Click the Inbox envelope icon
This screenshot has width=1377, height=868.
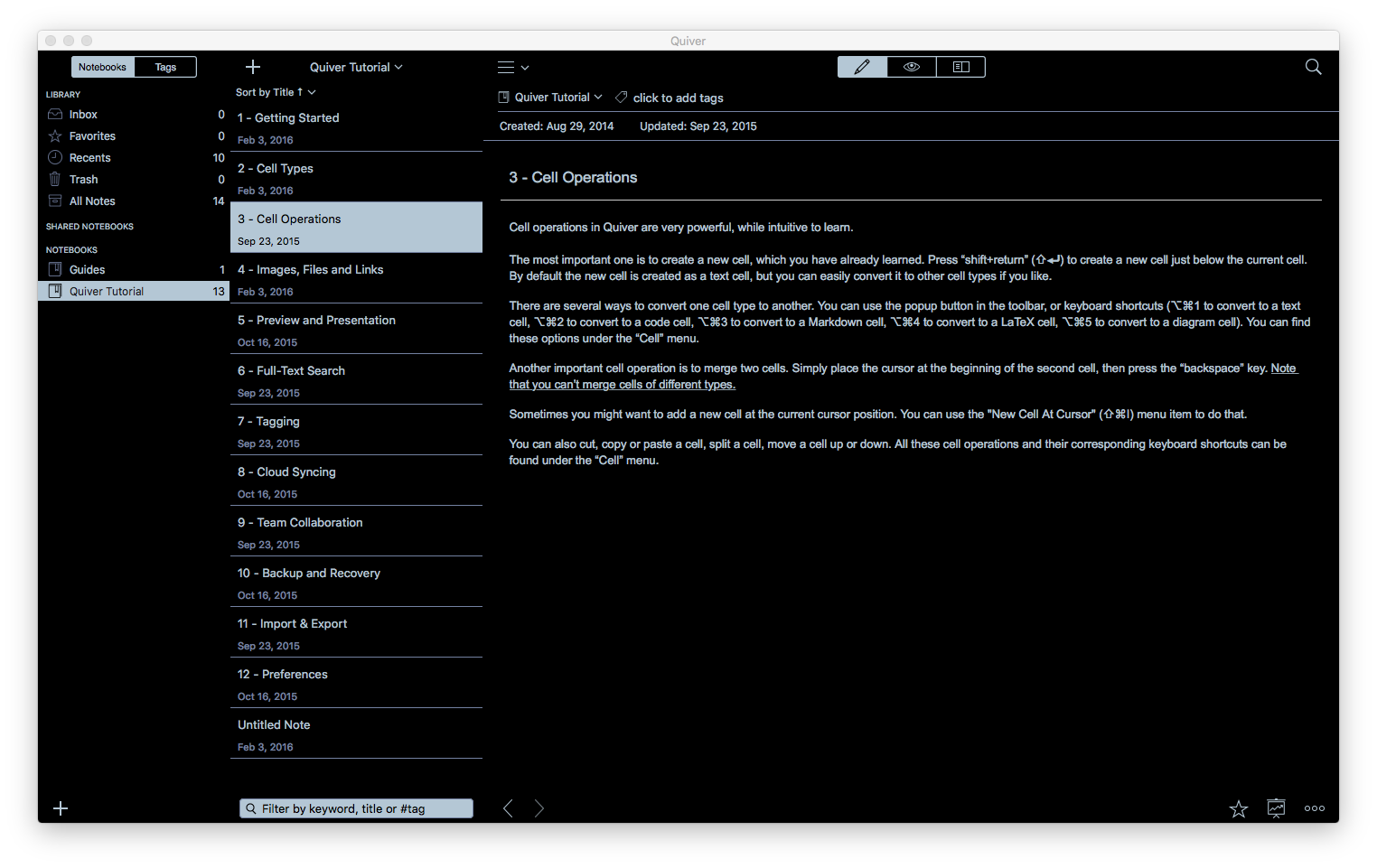tap(55, 115)
